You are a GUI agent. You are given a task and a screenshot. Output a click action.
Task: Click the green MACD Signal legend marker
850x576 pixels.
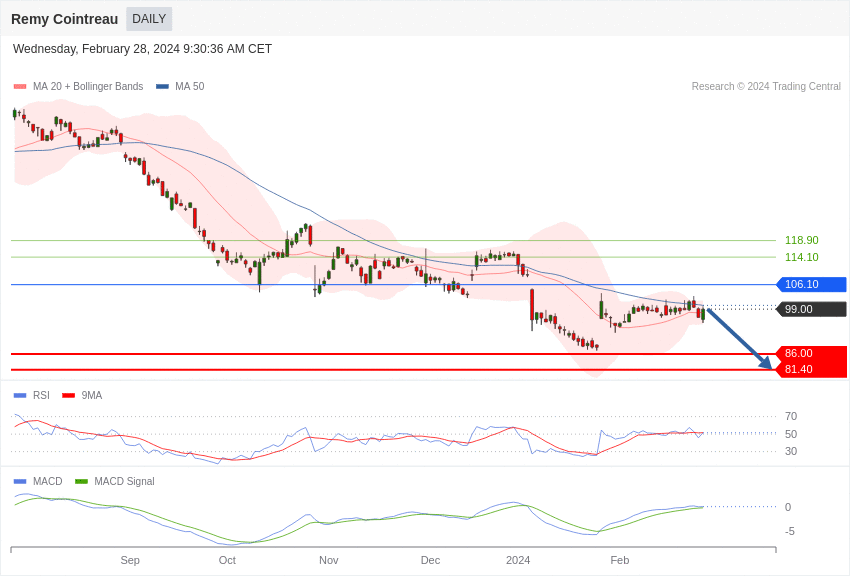click(x=81, y=482)
